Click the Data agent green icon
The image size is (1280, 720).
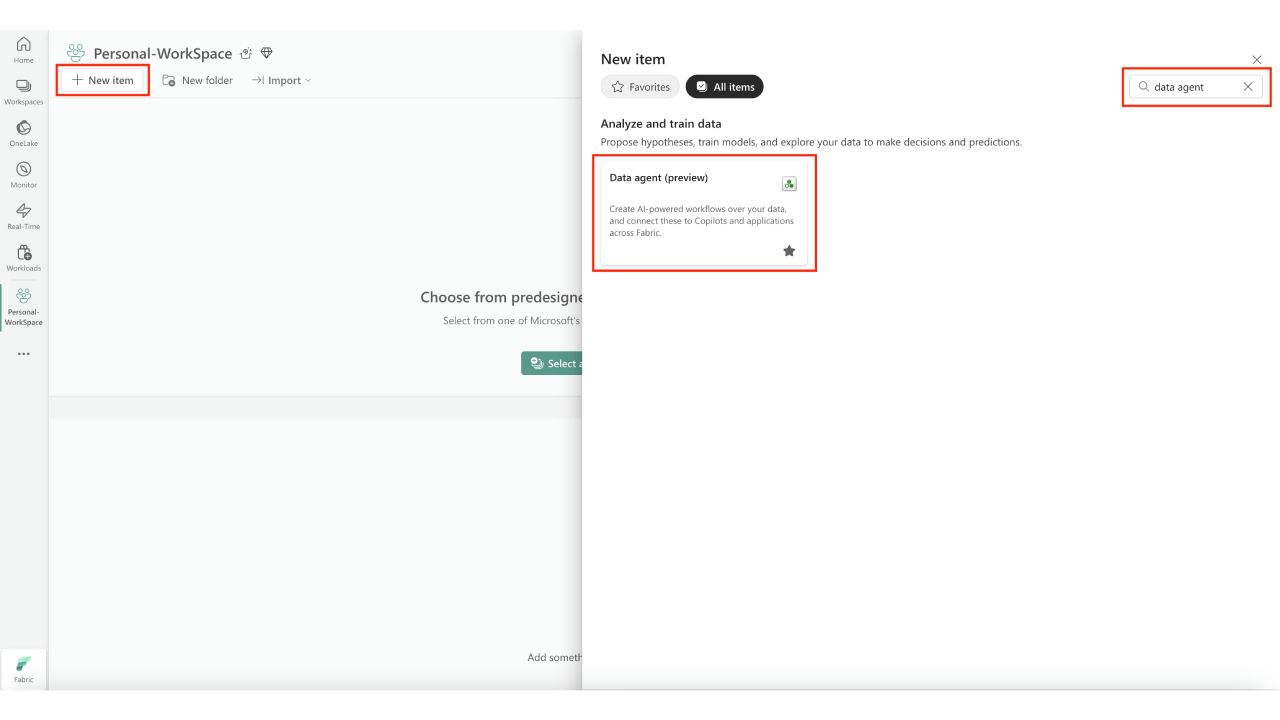point(789,184)
